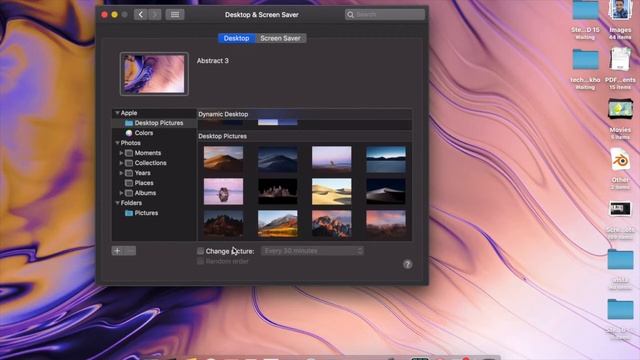Image resolution: width=640 pixels, height=360 pixels.
Task: Click the forward chevron toolbar button
Action: [x=154, y=15]
